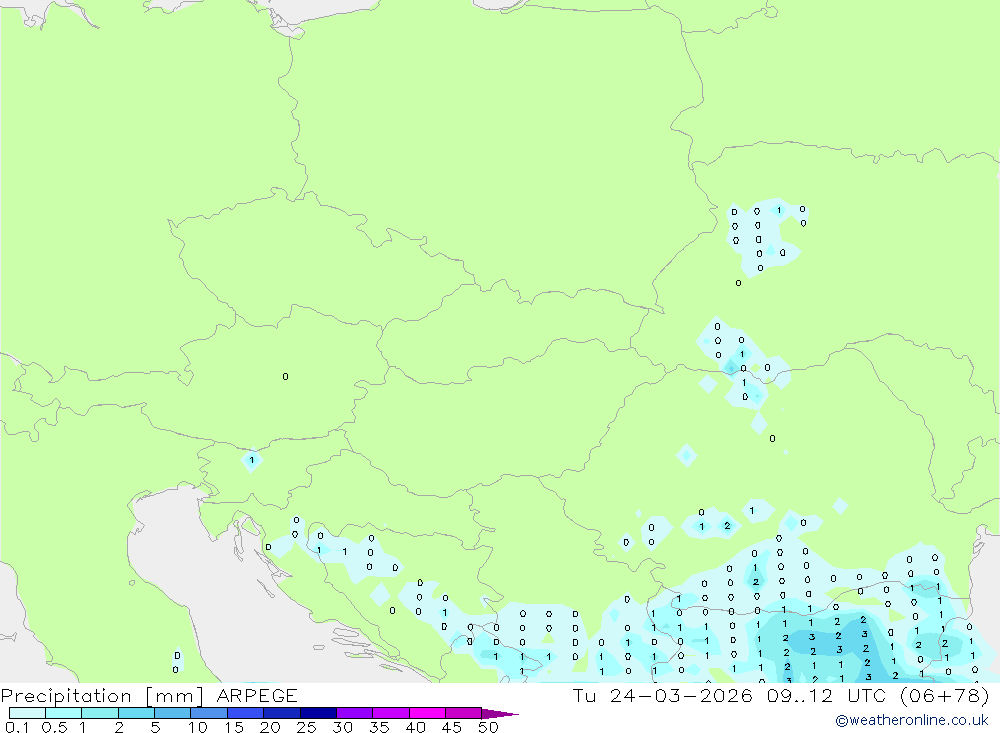Viewport: 1000px width, 733px height.
Task: Click the '25' legend label
Action: tap(307, 727)
